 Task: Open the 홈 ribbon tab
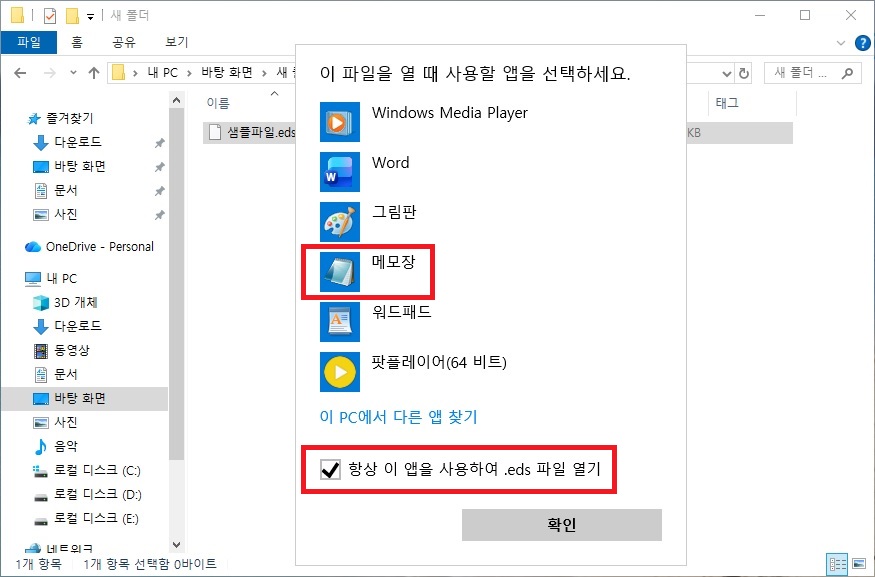(x=77, y=42)
